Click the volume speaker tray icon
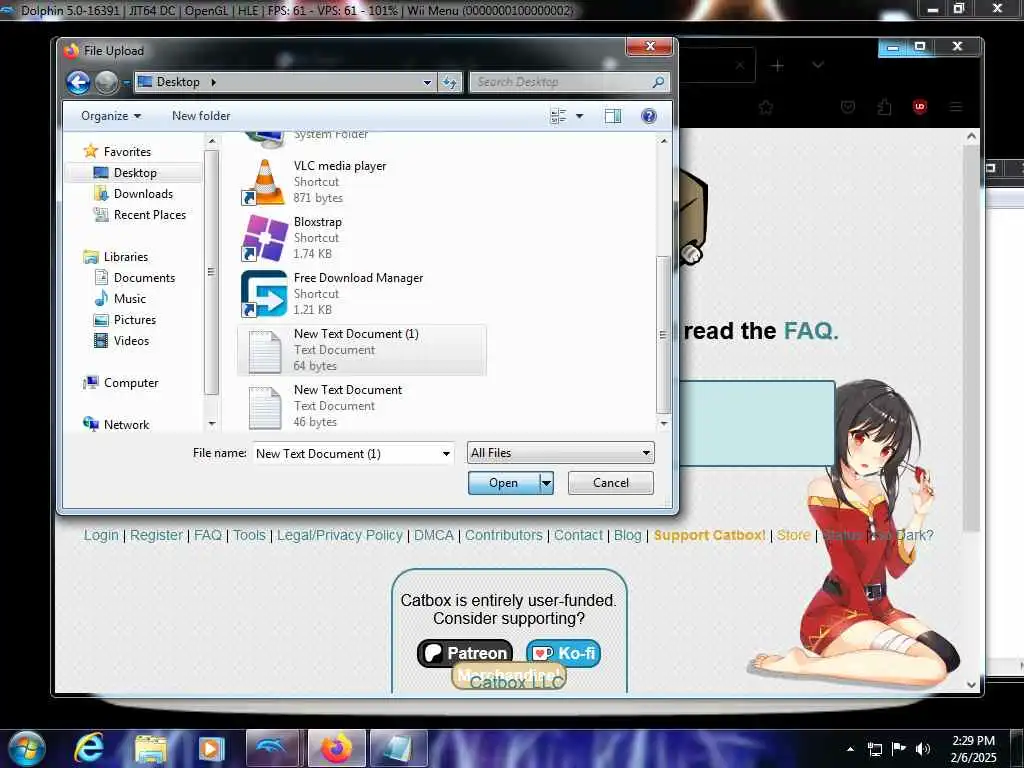This screenshot has width=1024, height=768. pyautogui.click(x=923, y=749)
